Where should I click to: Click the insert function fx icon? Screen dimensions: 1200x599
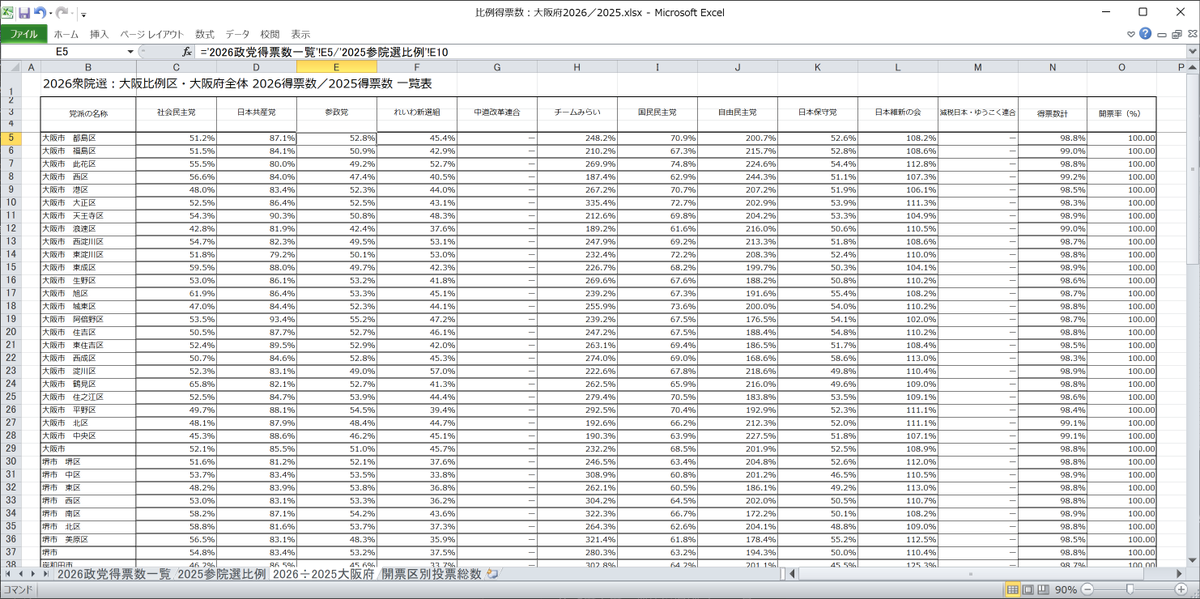pos(187,51)
